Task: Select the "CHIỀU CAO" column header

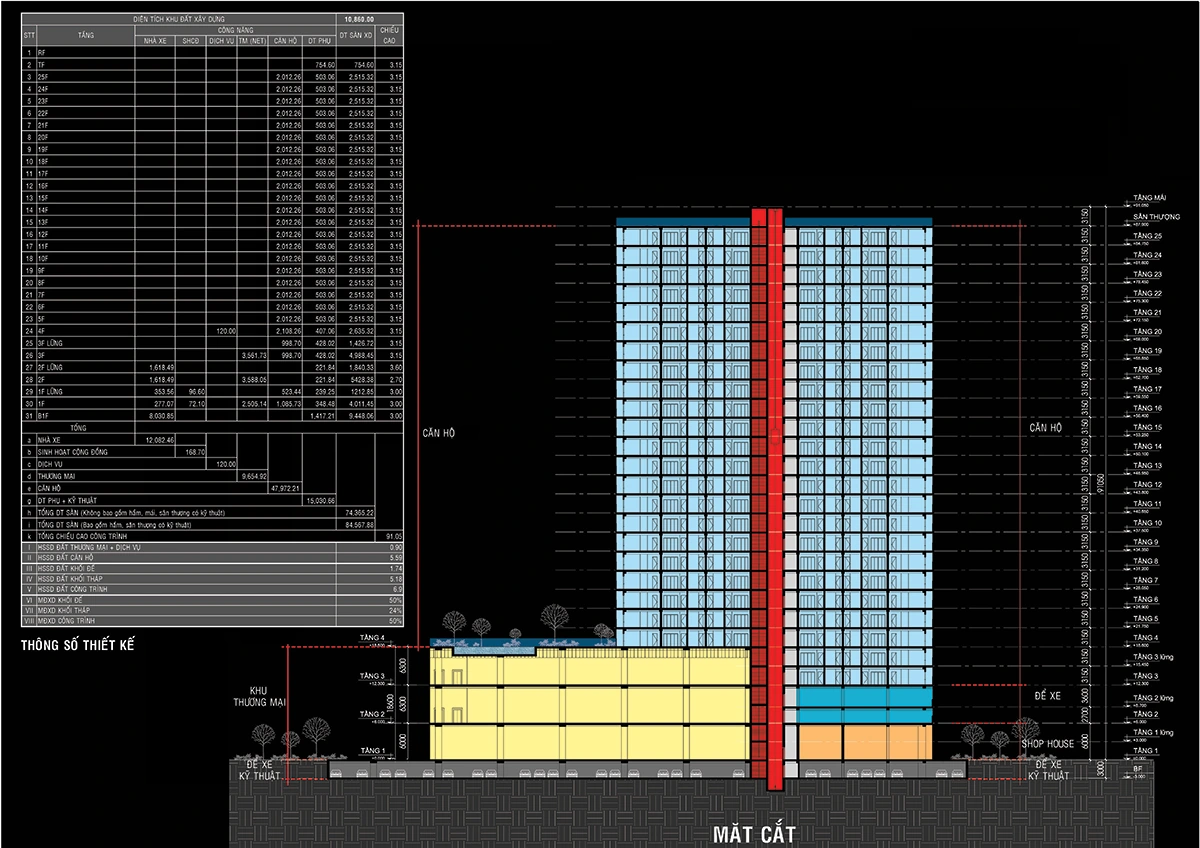Action: point(390,36)
